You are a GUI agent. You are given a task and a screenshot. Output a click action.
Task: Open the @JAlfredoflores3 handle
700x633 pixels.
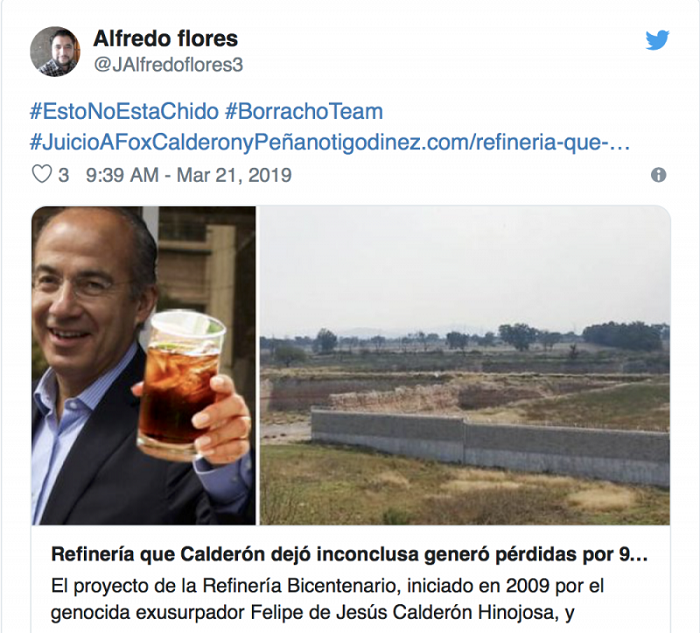pos(168,65)
